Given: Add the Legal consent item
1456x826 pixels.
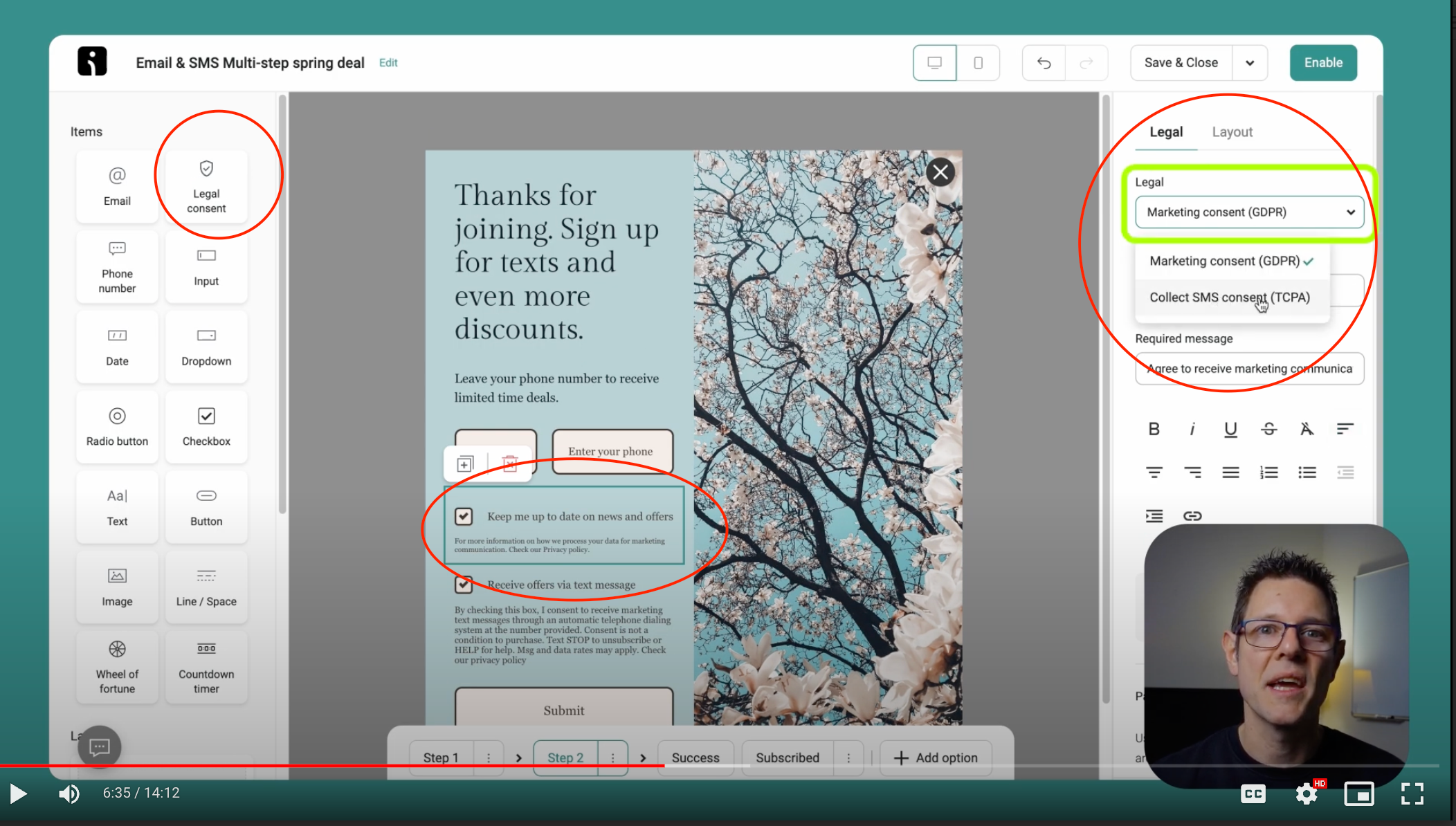Looking at the screenshot, I should [206, 187].
